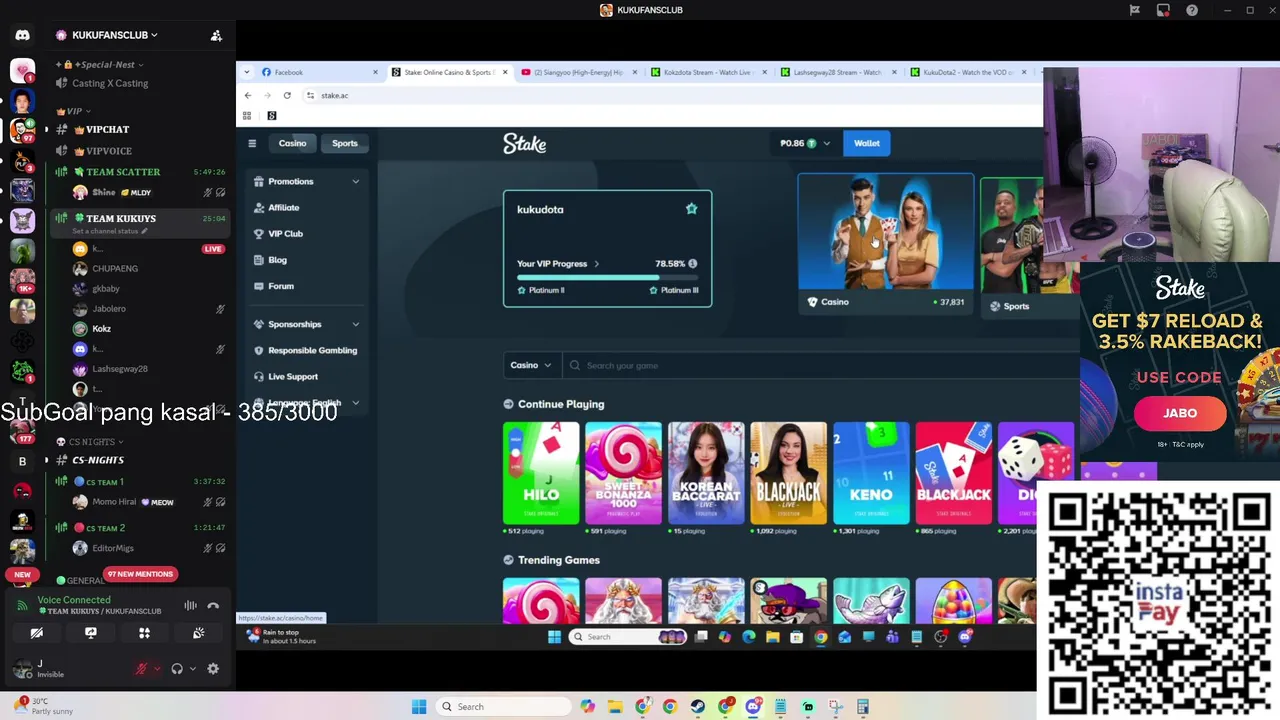Open the HILO game thumbnail
1280x720 pixels.
point(541,473)
